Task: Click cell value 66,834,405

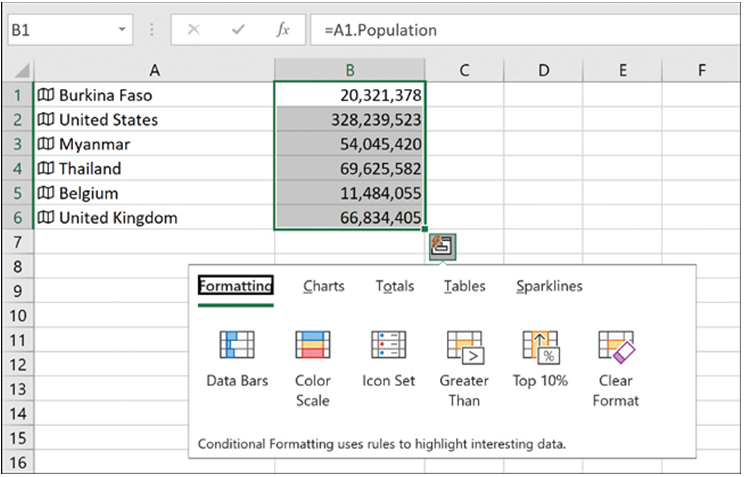Action: tap(350, 217)
